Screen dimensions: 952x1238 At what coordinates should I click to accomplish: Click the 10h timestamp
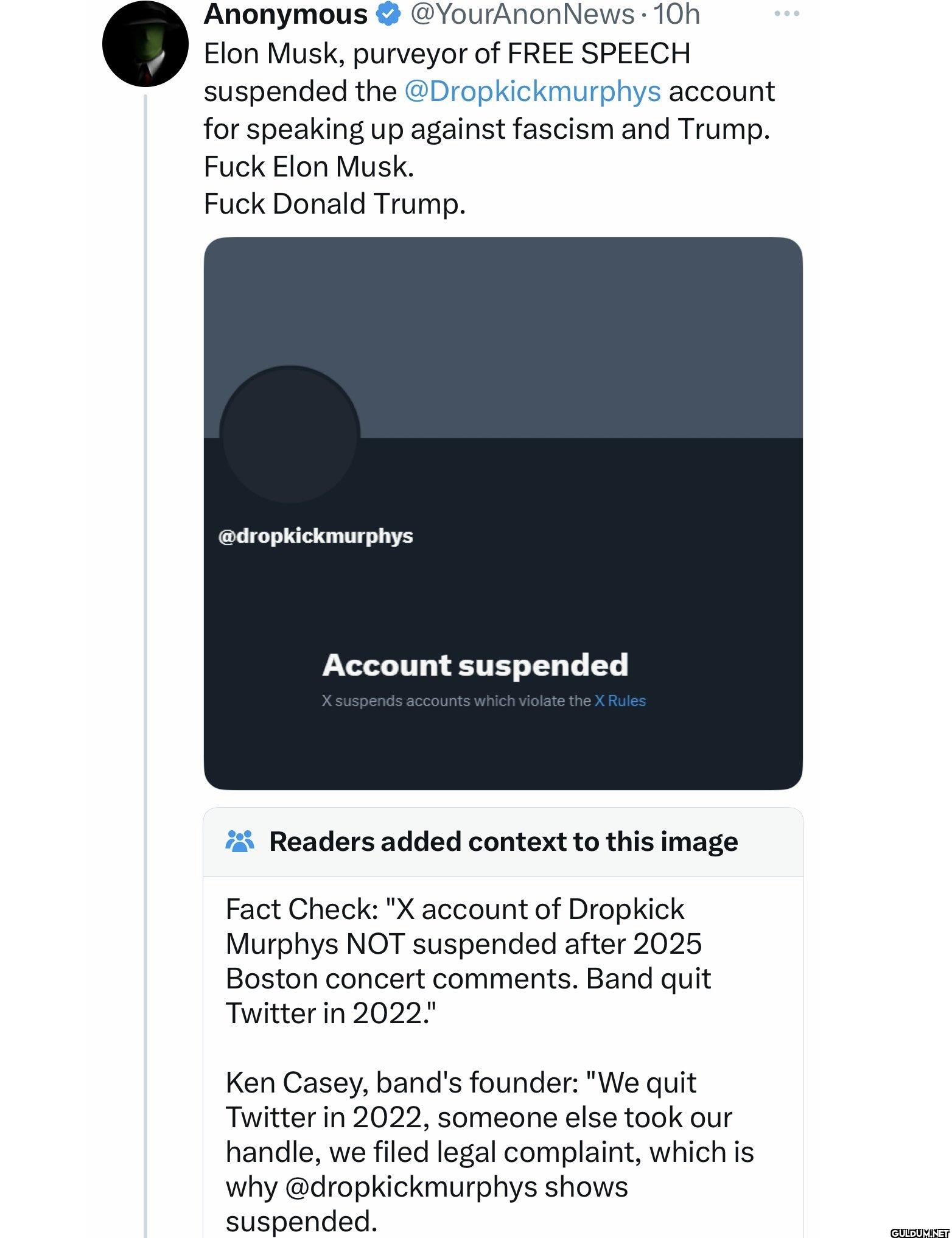pyautogui.click(x=676, y=13)
